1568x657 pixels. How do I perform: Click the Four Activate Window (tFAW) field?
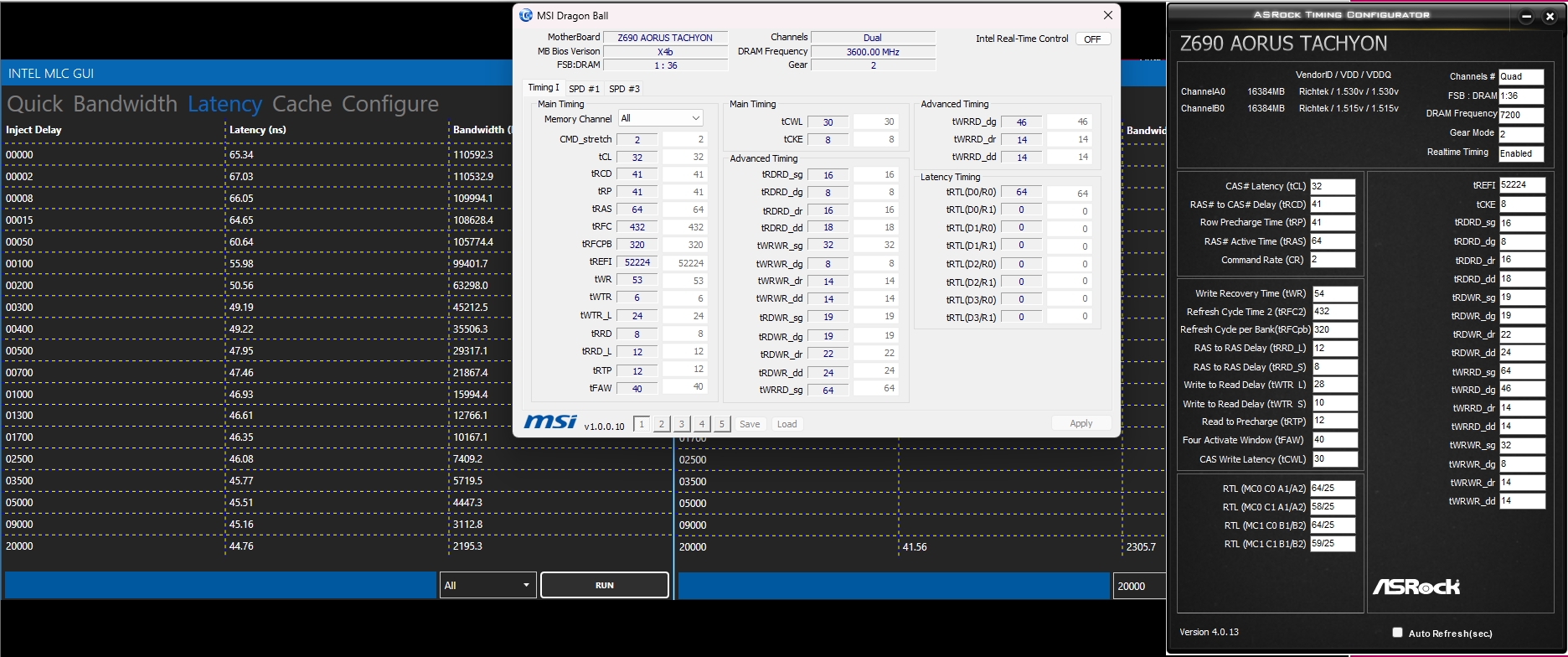click(1334, 440)
